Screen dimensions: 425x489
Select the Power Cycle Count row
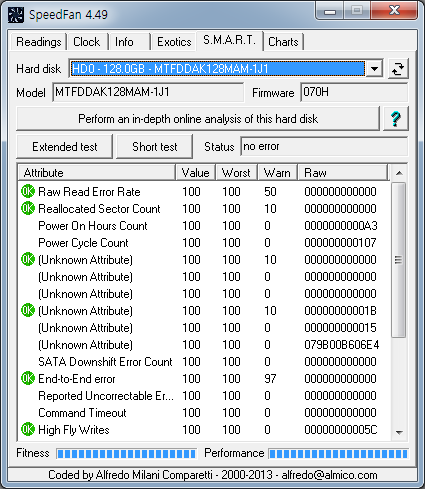point(204,242)
